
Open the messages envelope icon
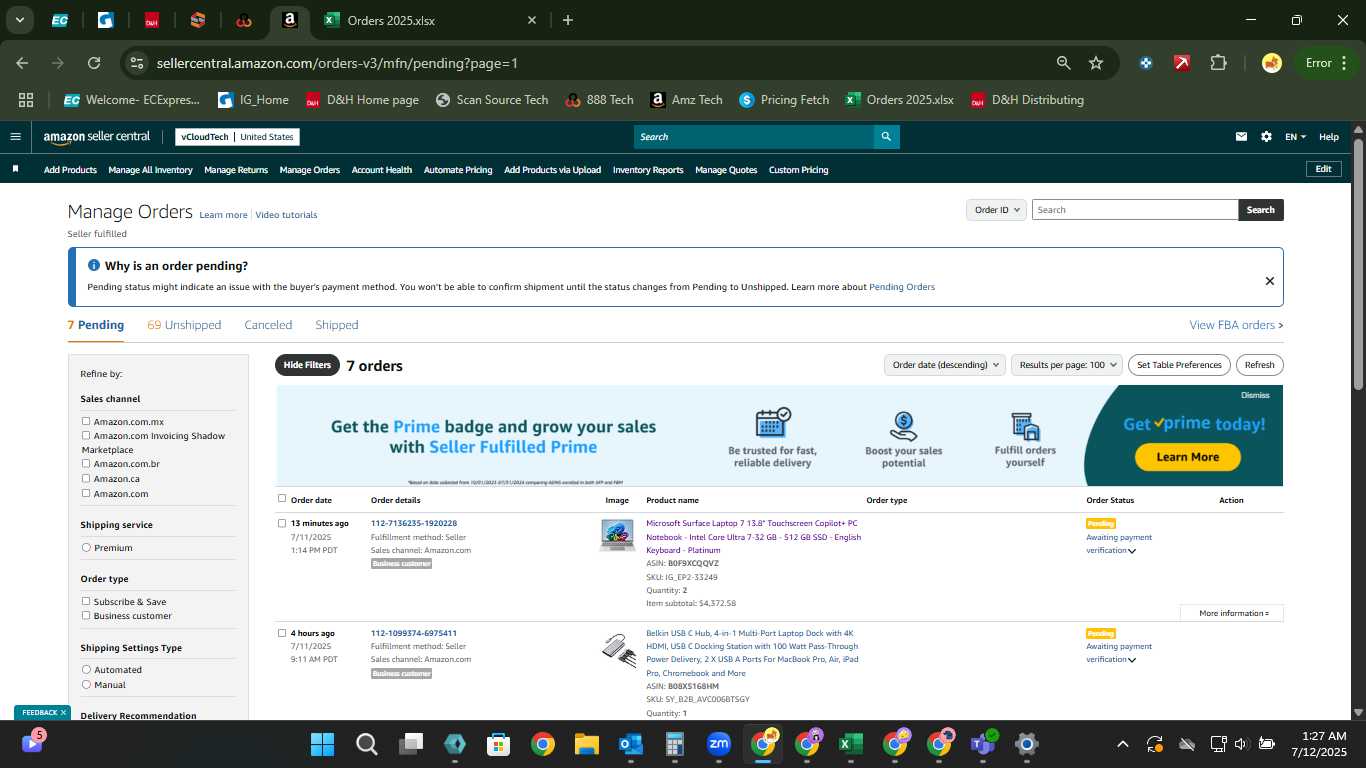1241,137
